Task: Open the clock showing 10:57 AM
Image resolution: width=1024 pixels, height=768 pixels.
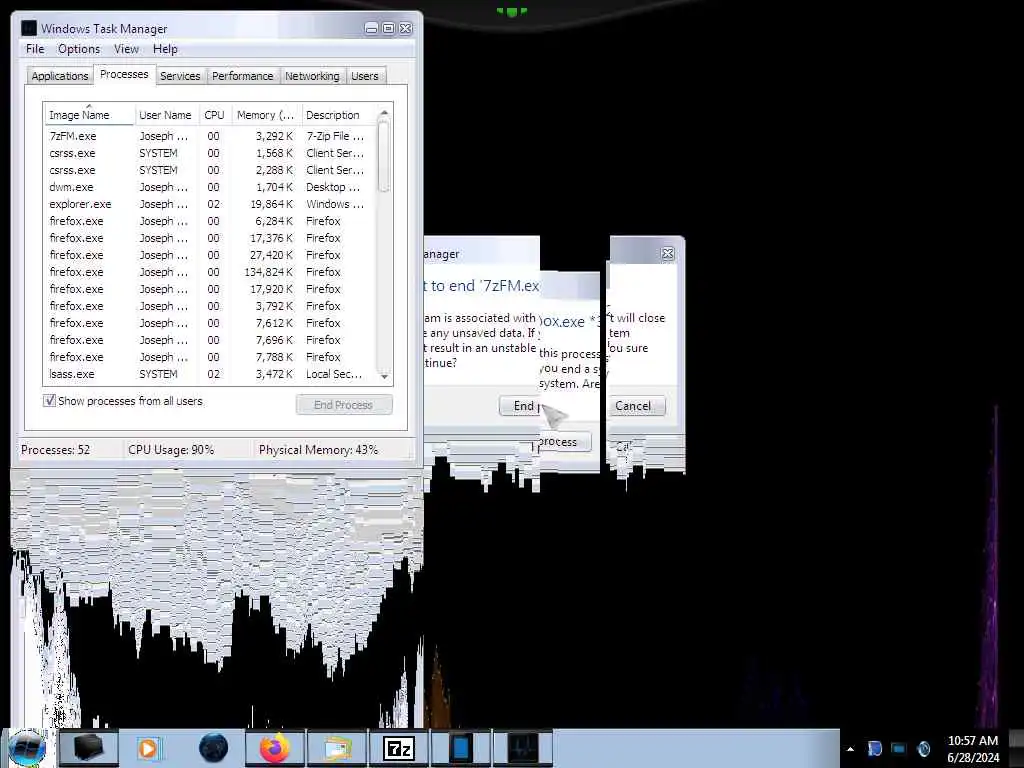Action: (x=972, y=749)
